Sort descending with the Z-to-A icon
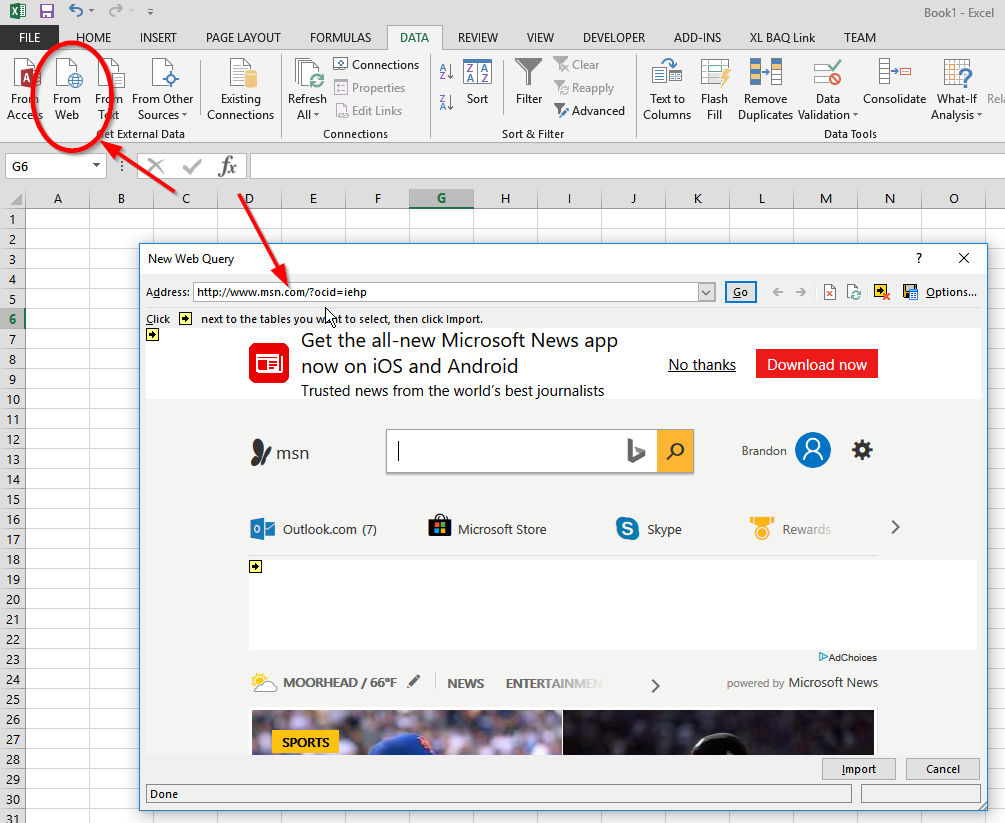Image resolution: width=1005 pixels, height=823 pixels. coord(446,101)
